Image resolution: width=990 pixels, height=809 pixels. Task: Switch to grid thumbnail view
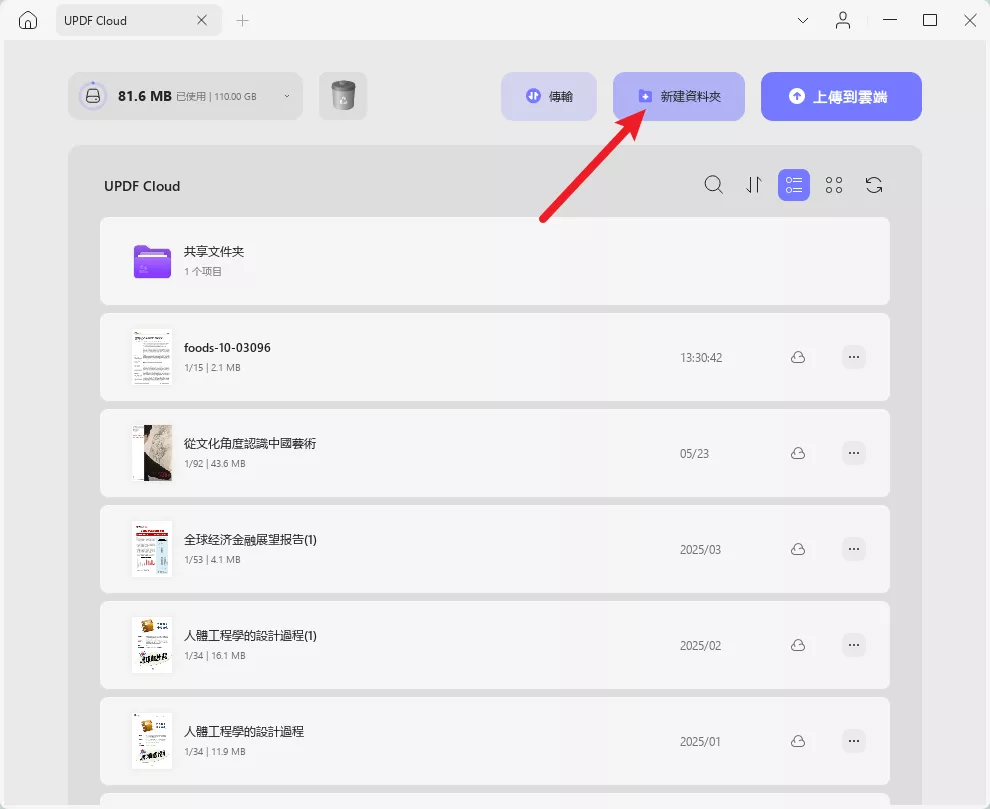(834, 185)
